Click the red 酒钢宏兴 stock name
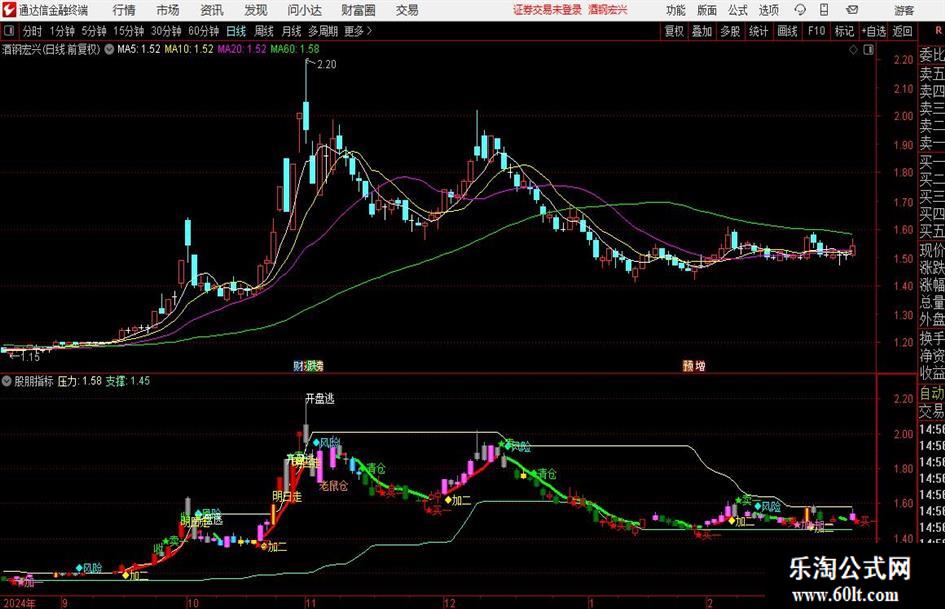The height and width of the screenshot is (609, 945). click(608, 10)
